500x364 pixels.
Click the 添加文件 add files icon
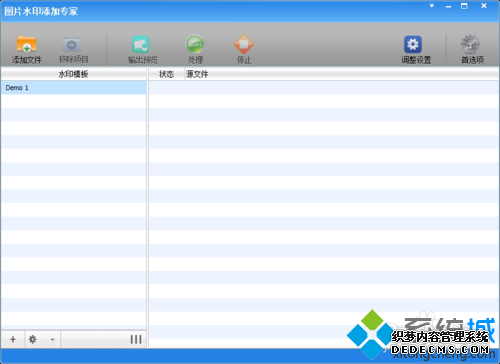[x=26, y=44]
